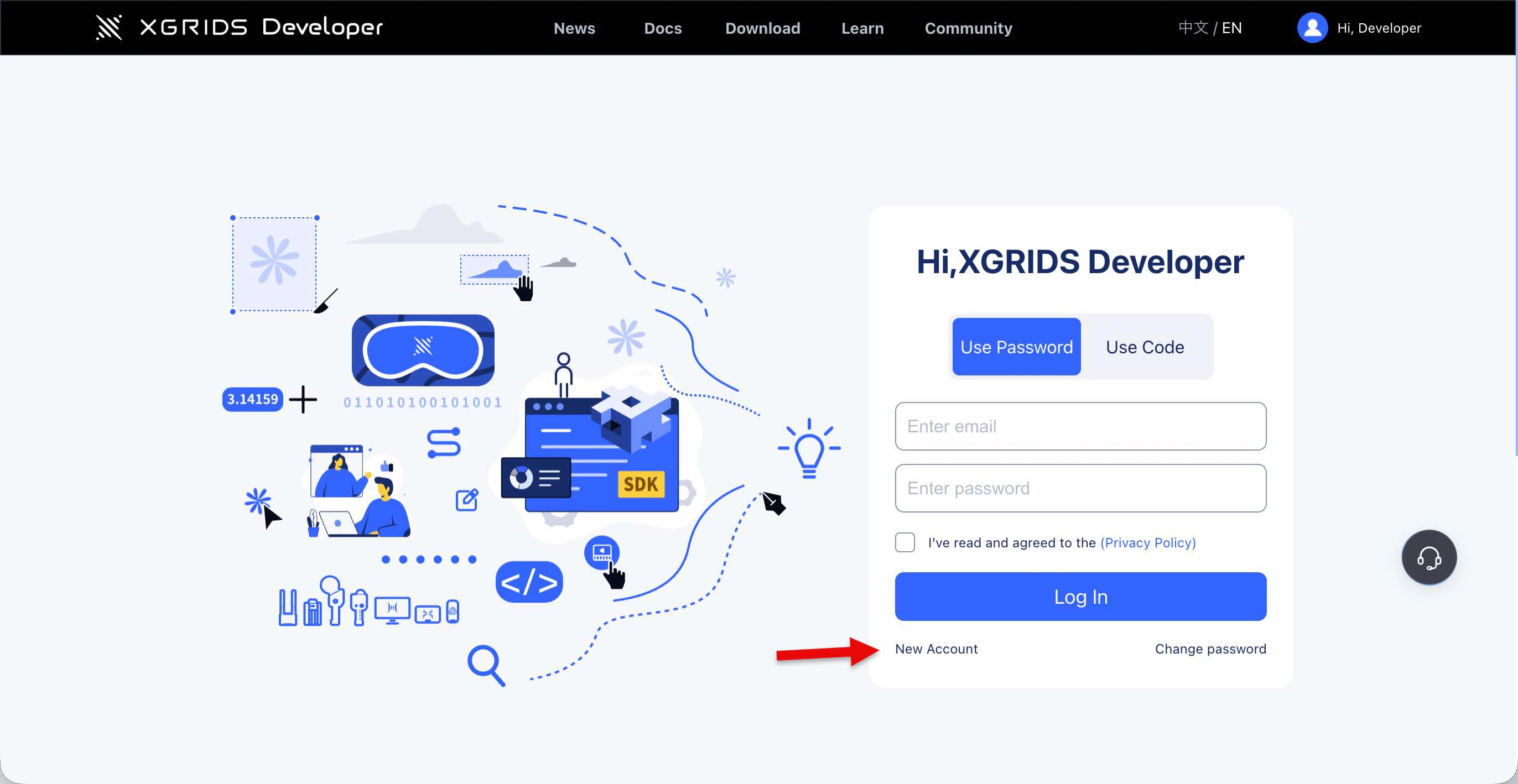Open the News menu item

tap(574, 28)
